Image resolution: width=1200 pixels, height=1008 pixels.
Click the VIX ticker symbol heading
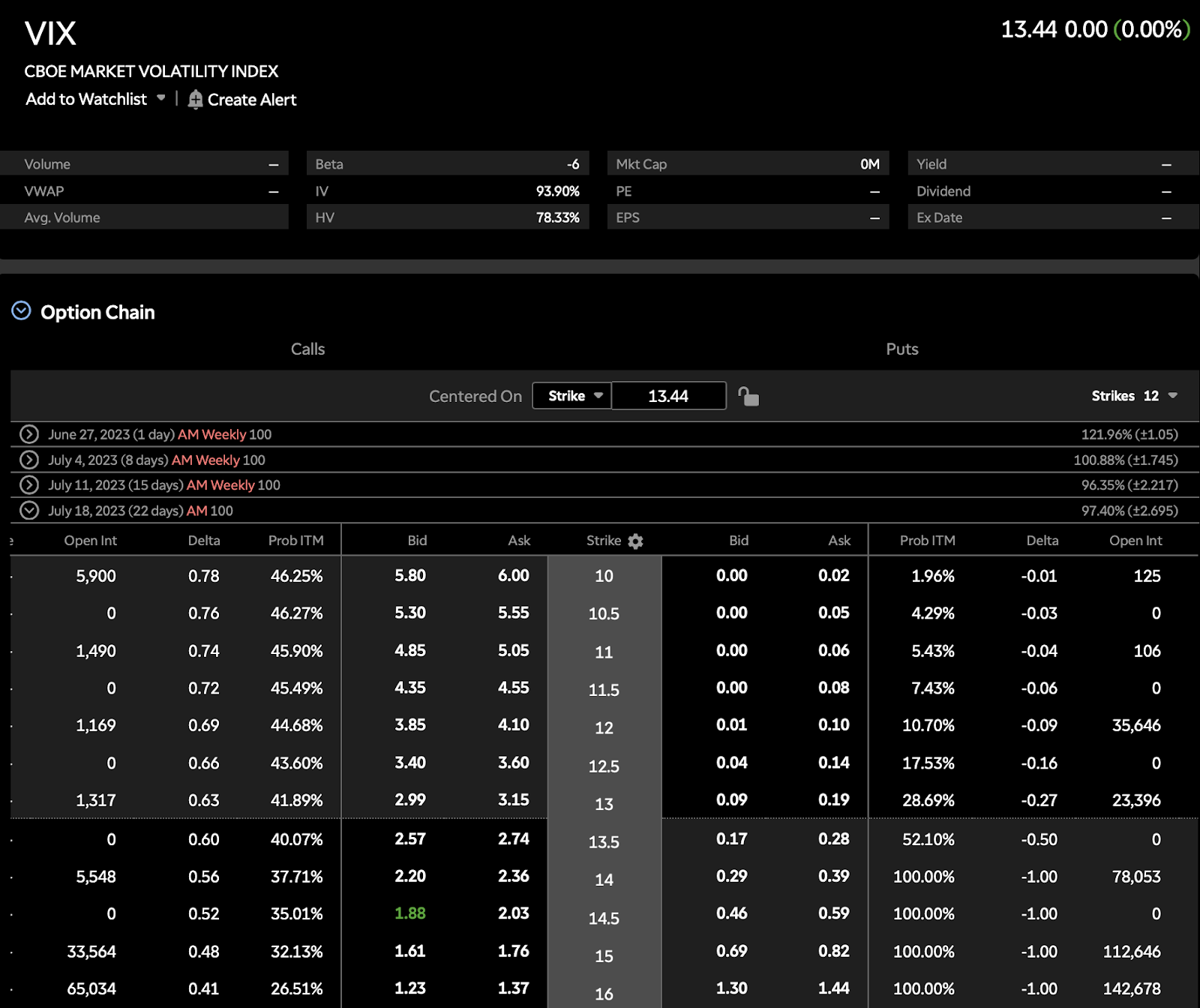coord(50,33)
